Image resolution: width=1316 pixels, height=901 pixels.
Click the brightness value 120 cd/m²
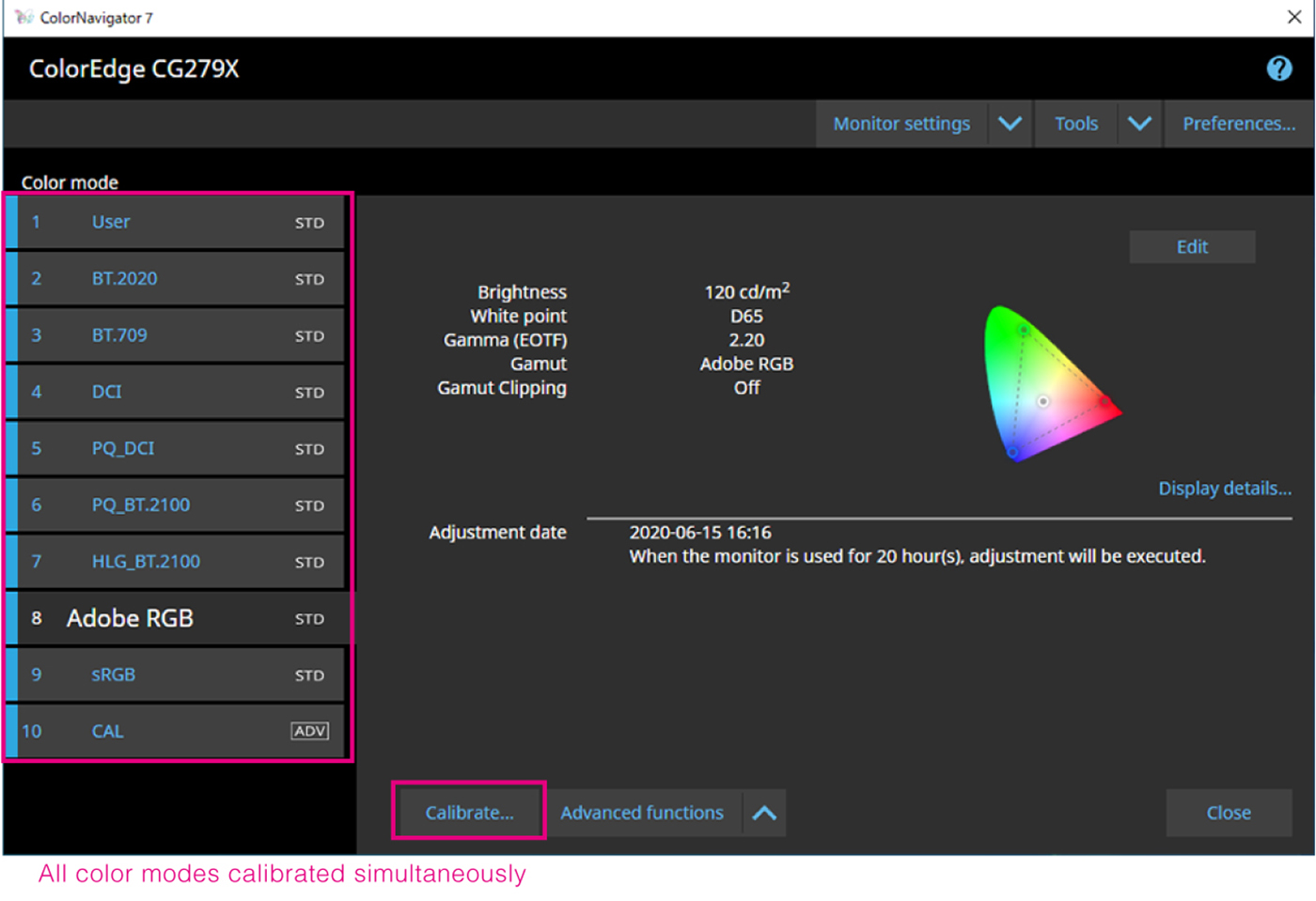point(747,291)
